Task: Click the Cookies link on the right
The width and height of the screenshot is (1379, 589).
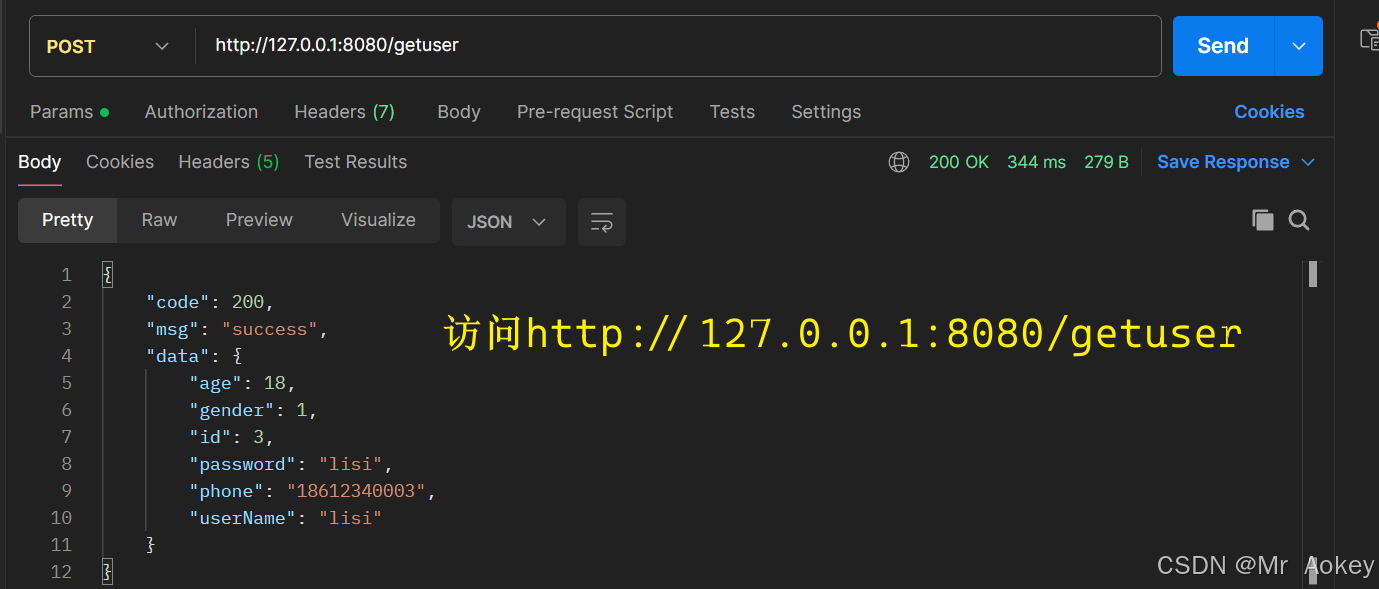Action: click(1269, 112)
